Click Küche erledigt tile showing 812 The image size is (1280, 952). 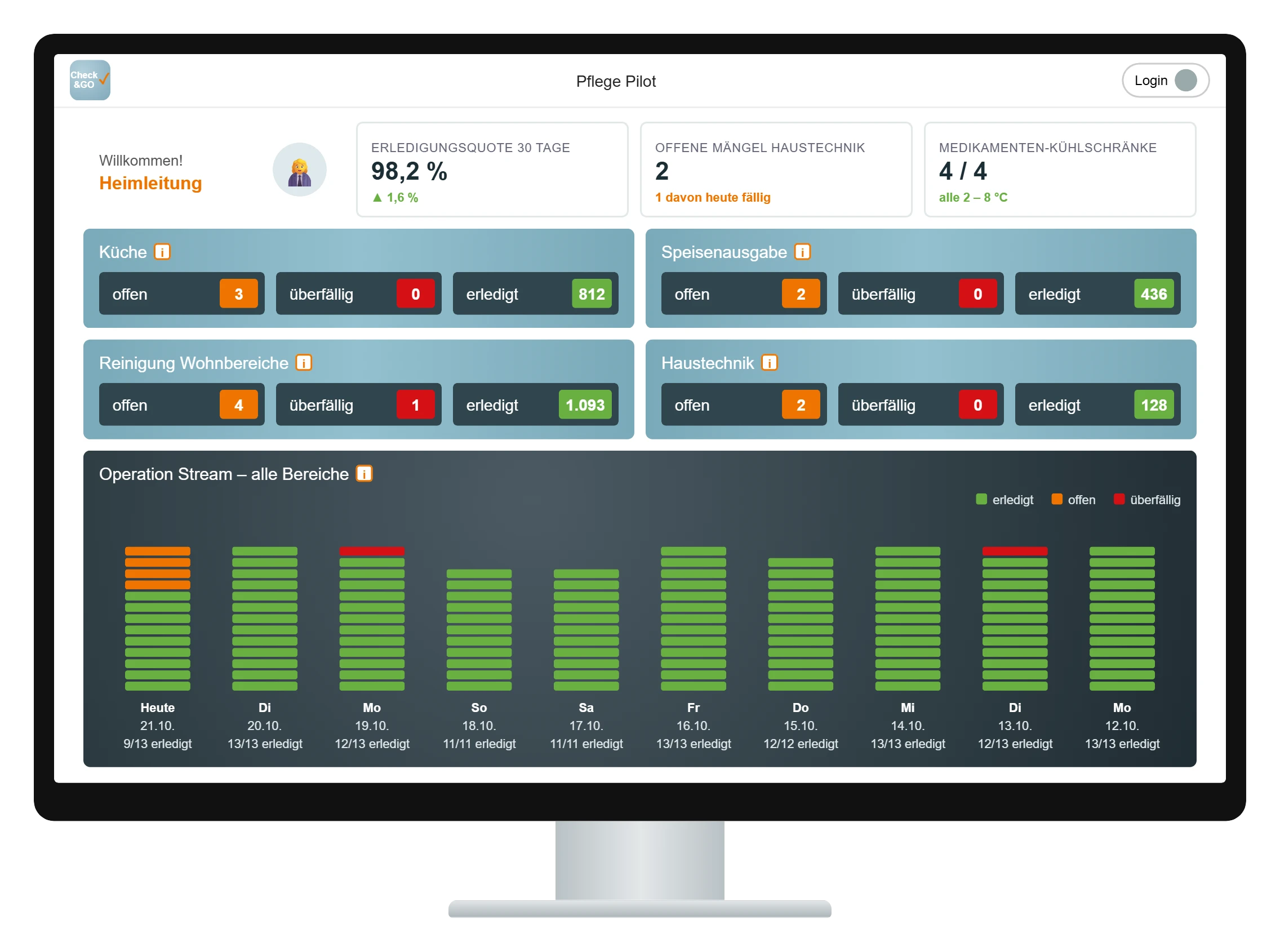[535, 294]
